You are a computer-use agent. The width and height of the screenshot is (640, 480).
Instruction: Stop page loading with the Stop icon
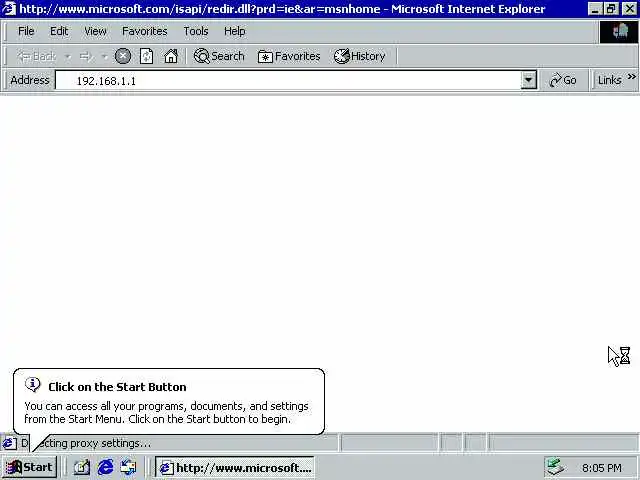pyautogui.click(x=123, y=56)
